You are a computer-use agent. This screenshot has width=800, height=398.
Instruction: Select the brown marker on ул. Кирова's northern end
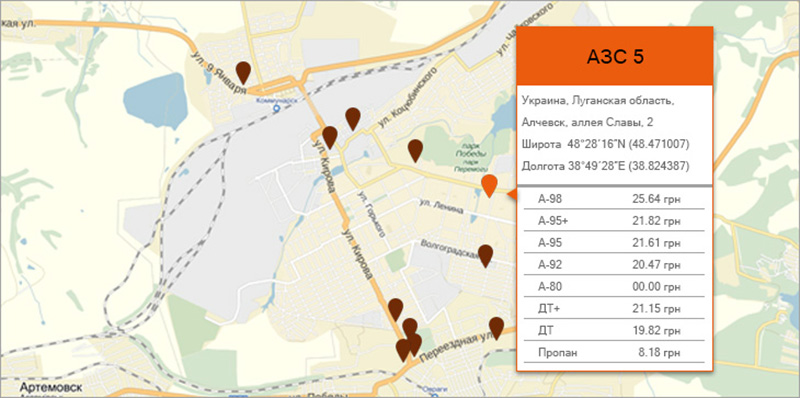tap(330, 137)
